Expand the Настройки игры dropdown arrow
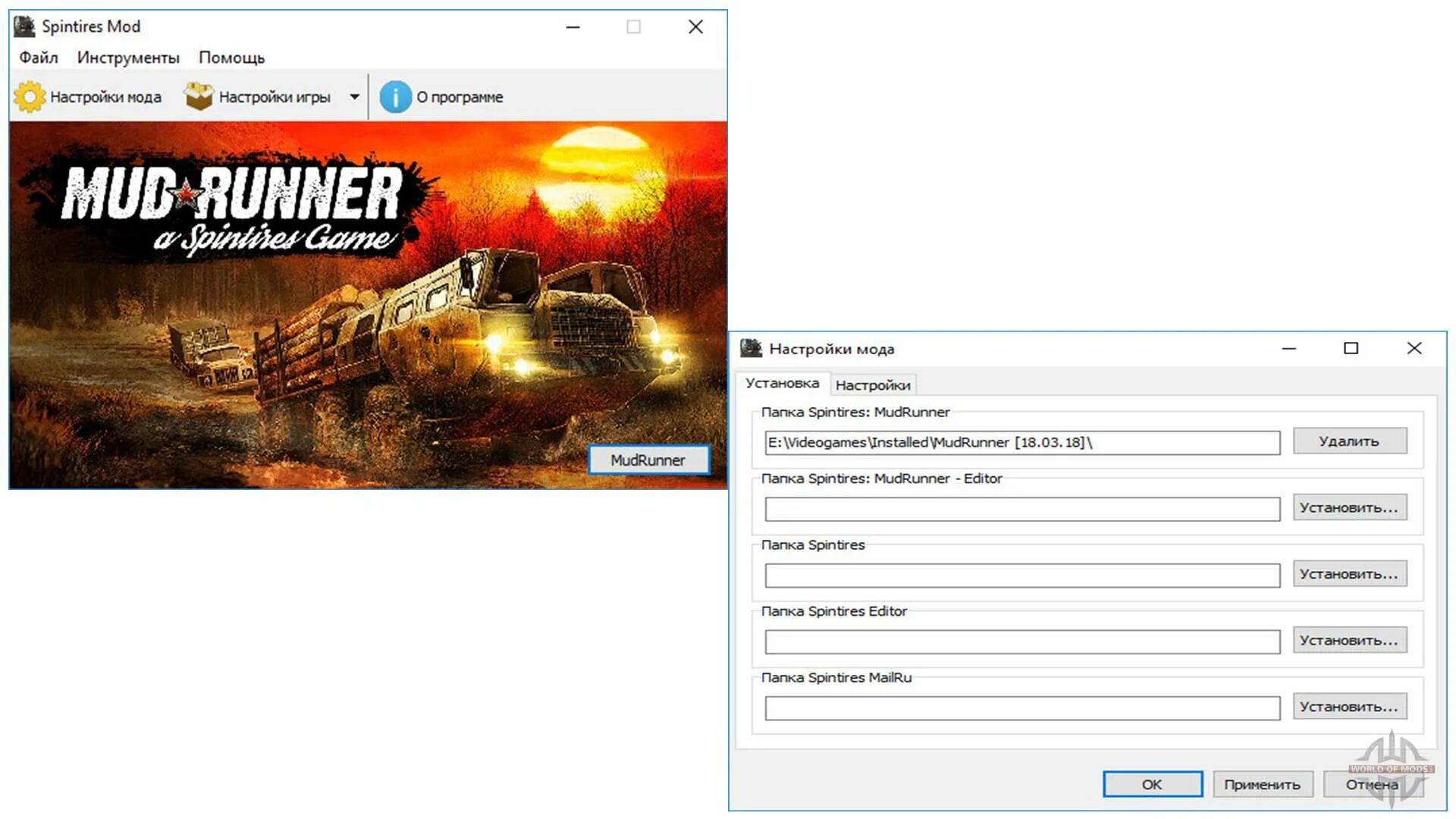Viewport: 1456px width, 819px height. (x=354, y=97)
